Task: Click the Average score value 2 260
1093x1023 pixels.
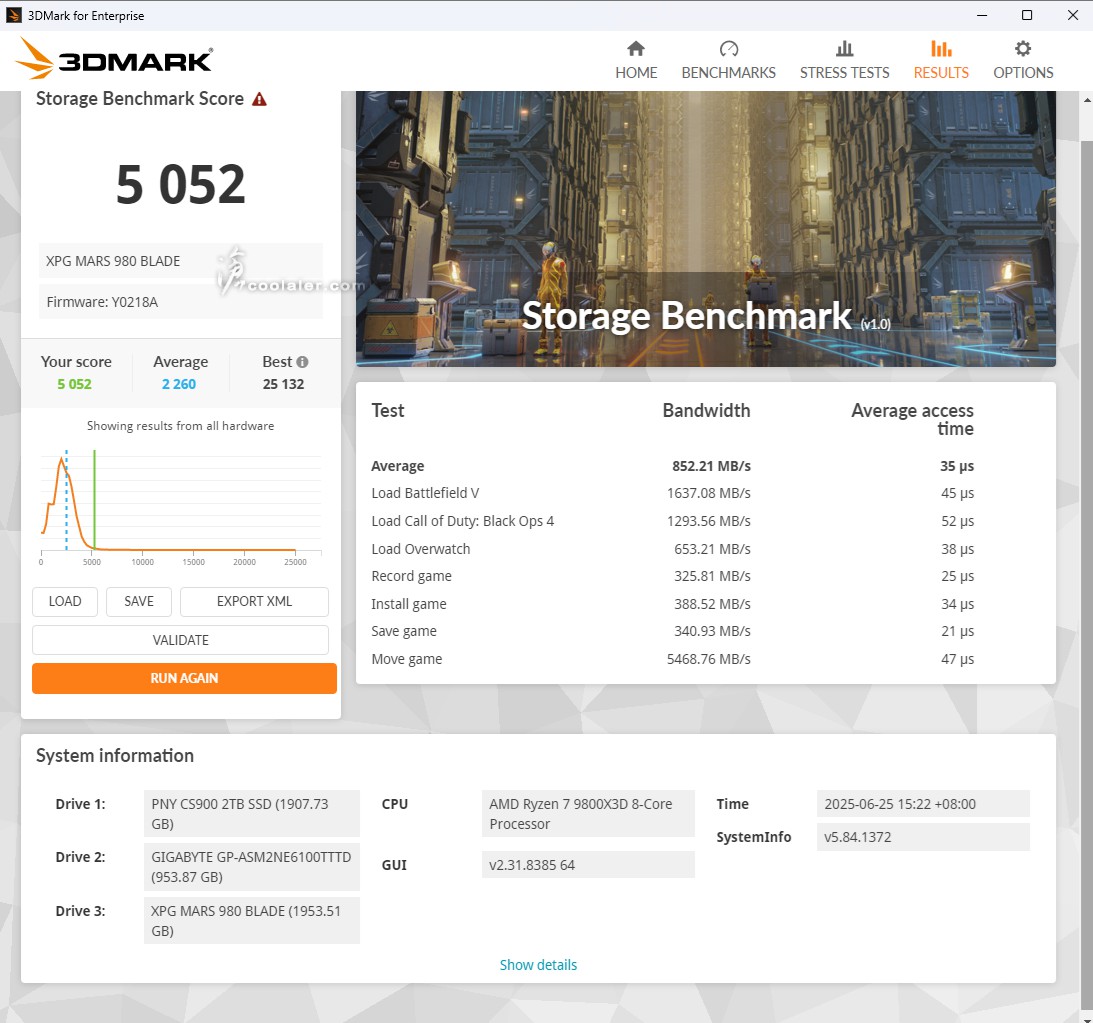Action: 179,384
